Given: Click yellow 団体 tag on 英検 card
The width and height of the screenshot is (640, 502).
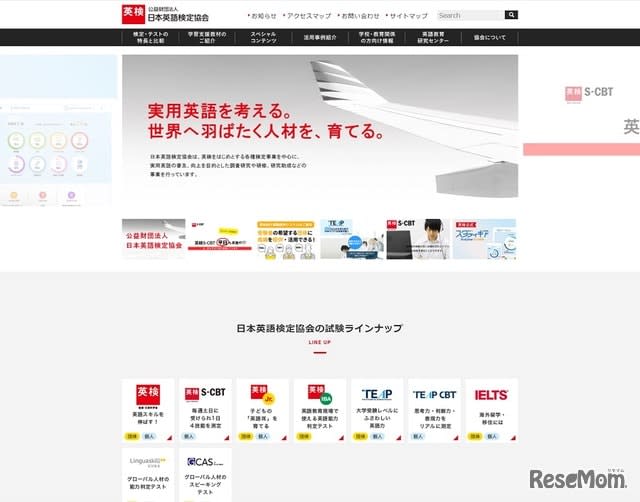Looking at the screenshot, I should 132,436.
